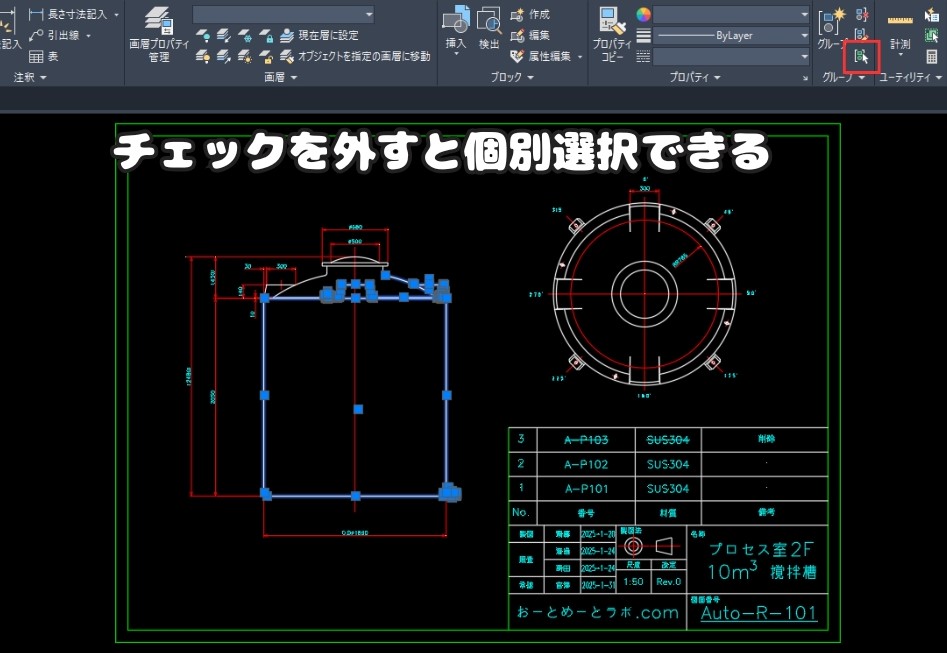Open the プロパティ panel dialog launcher arrow
Viewport: 947px width, 653px height.
(805, 78)
